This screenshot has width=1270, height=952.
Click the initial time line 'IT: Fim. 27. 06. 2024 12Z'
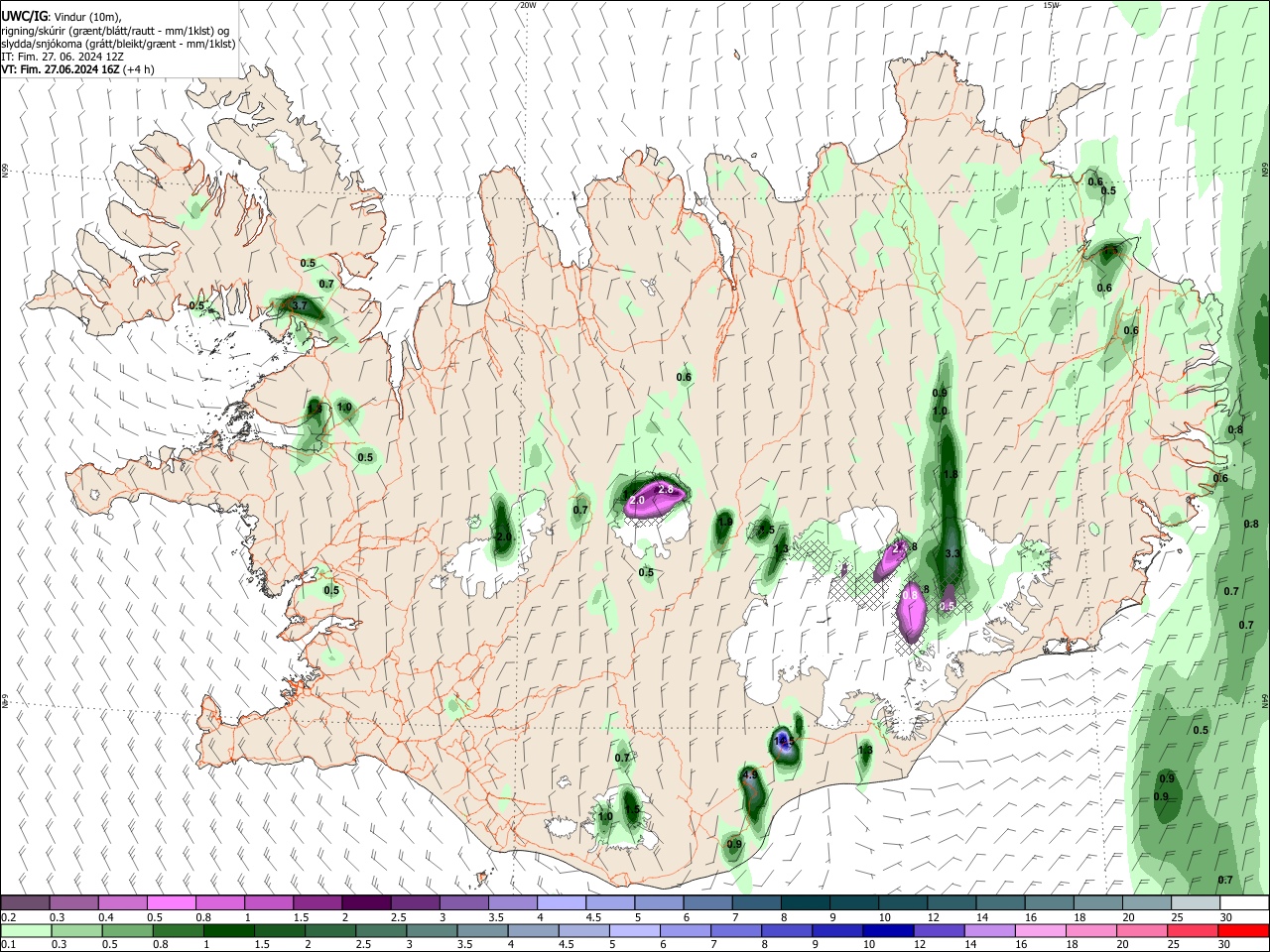(x=63, y=57)
